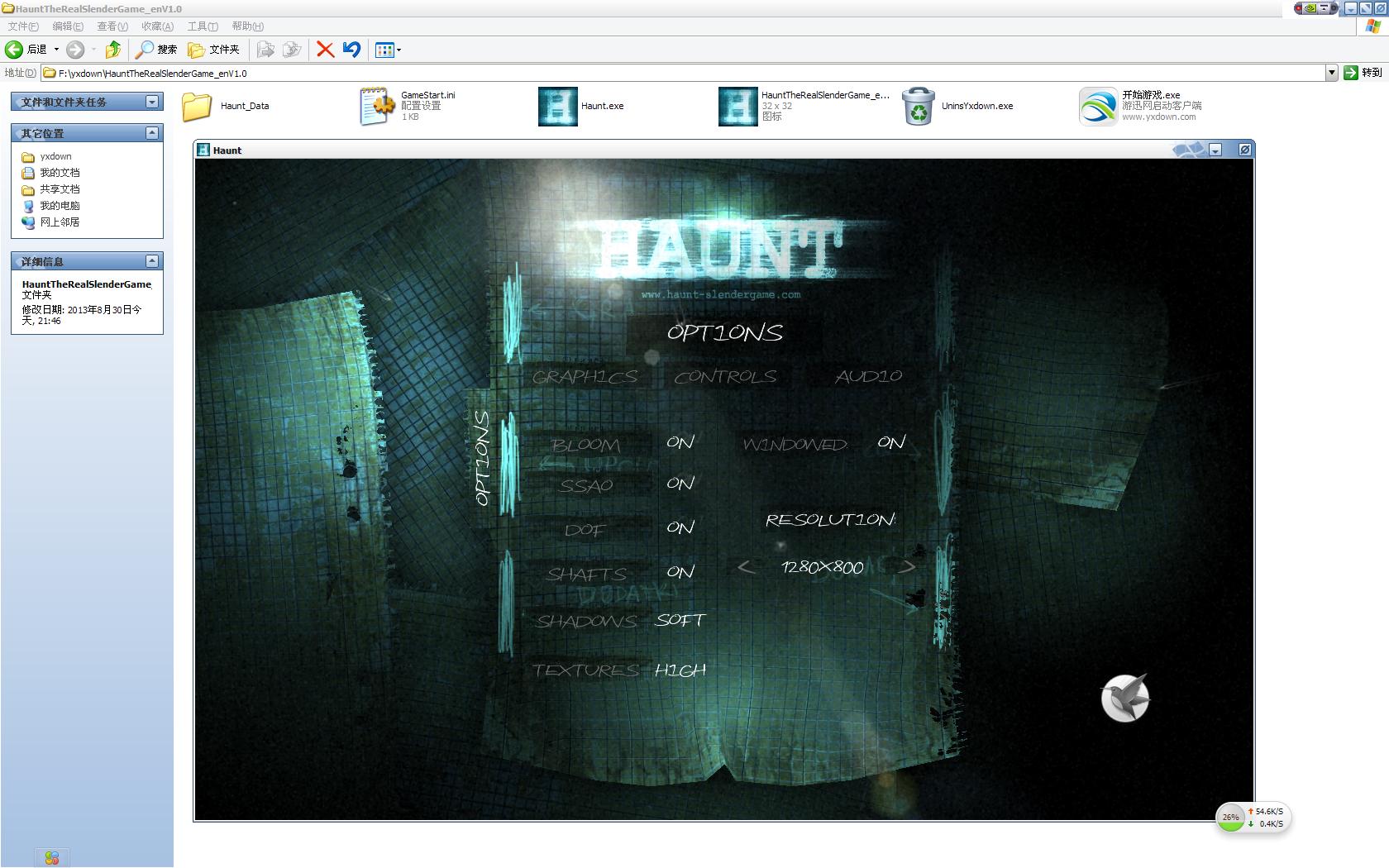
Task: Toggle the WINDOWED setting ON value
Action: 891,442
